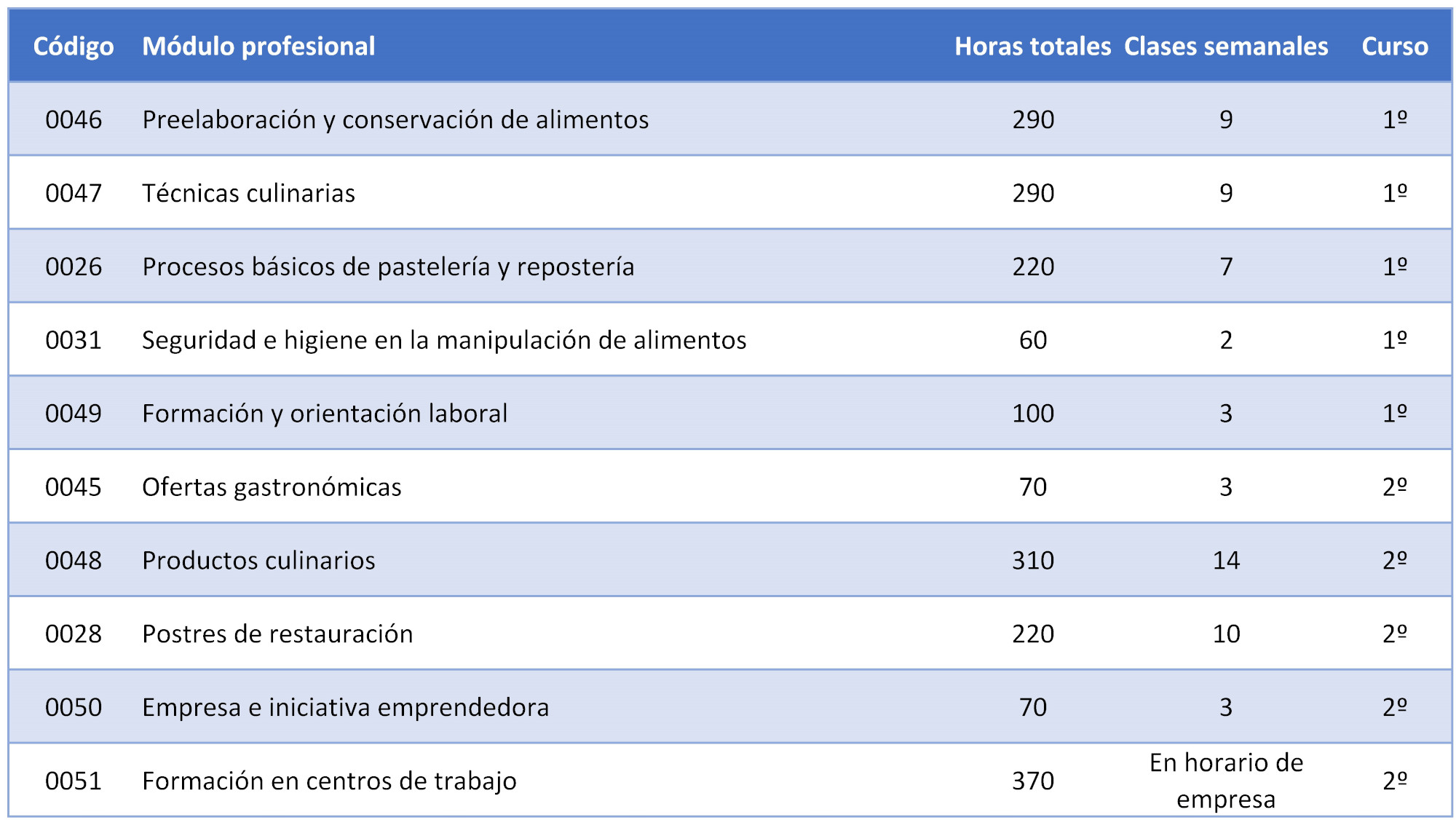Select Técnicas culinarias module name
Image resolution: width=1456 pixels, height=820 pixels.
click(x=248, y=193)
